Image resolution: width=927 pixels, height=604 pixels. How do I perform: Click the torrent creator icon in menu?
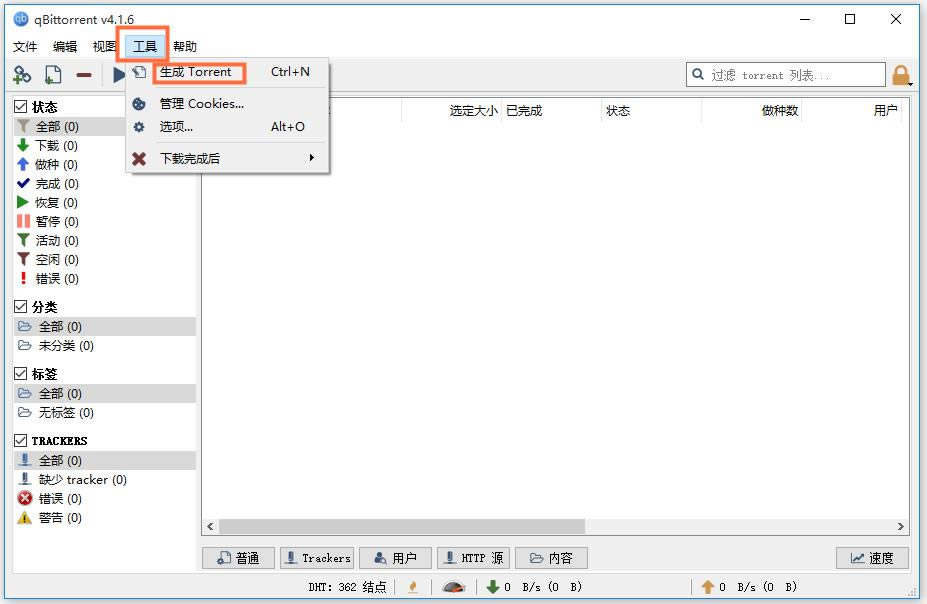(x=139, y=72)
